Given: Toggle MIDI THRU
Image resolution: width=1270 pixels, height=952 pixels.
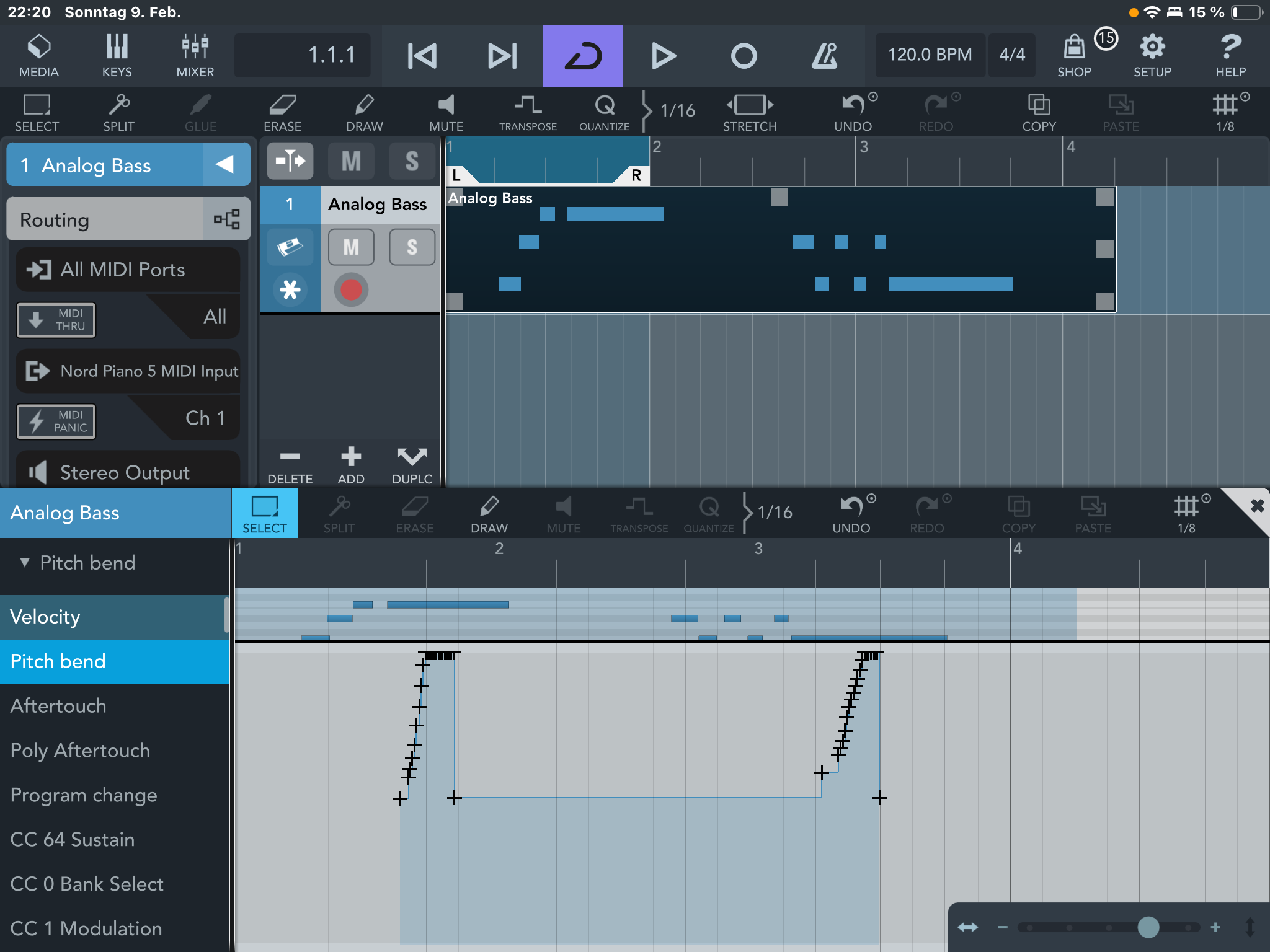Looking at the screenshot, I should click(56, 320).
